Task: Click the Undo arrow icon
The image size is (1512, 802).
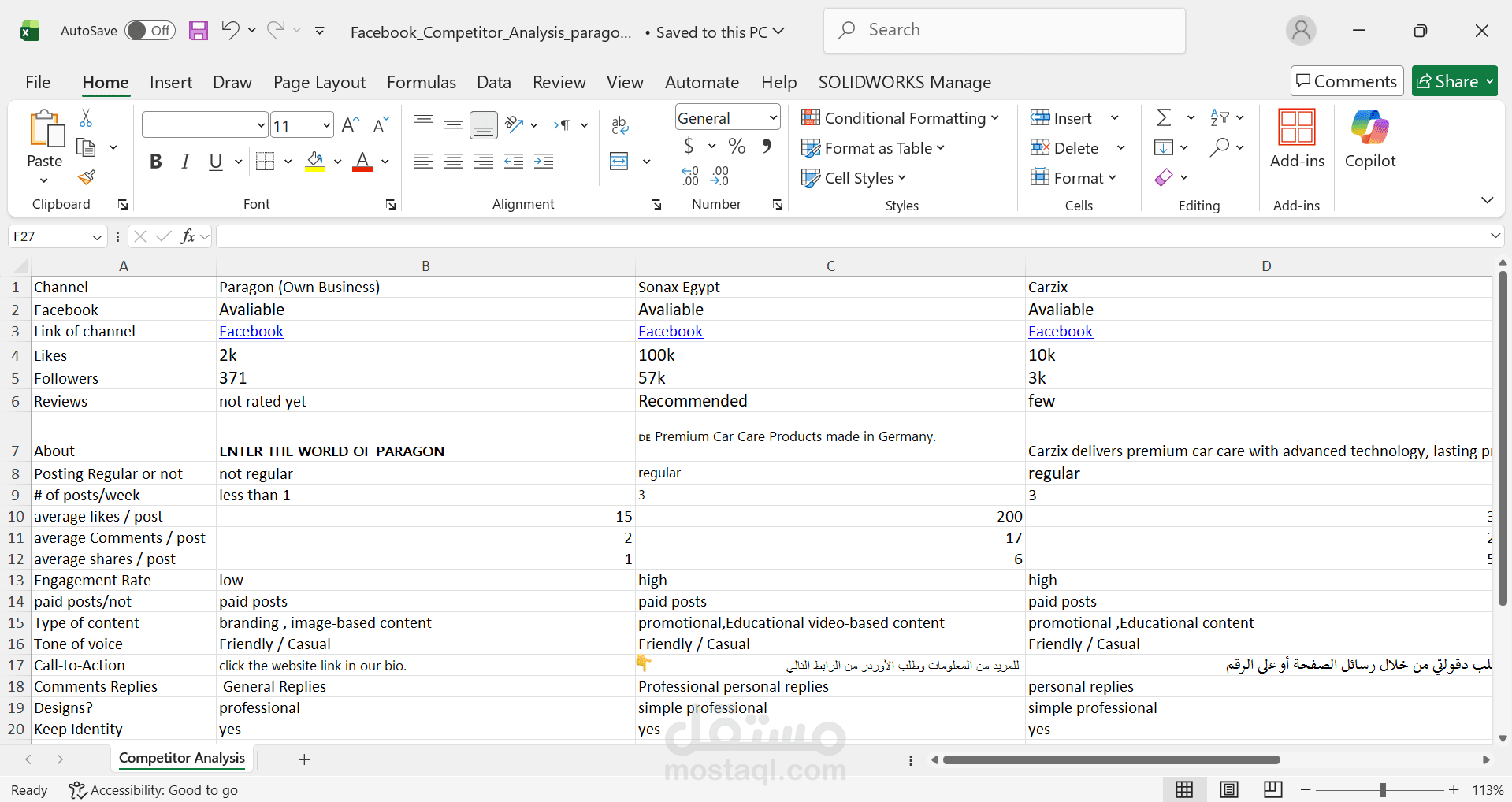Action: 230,30
